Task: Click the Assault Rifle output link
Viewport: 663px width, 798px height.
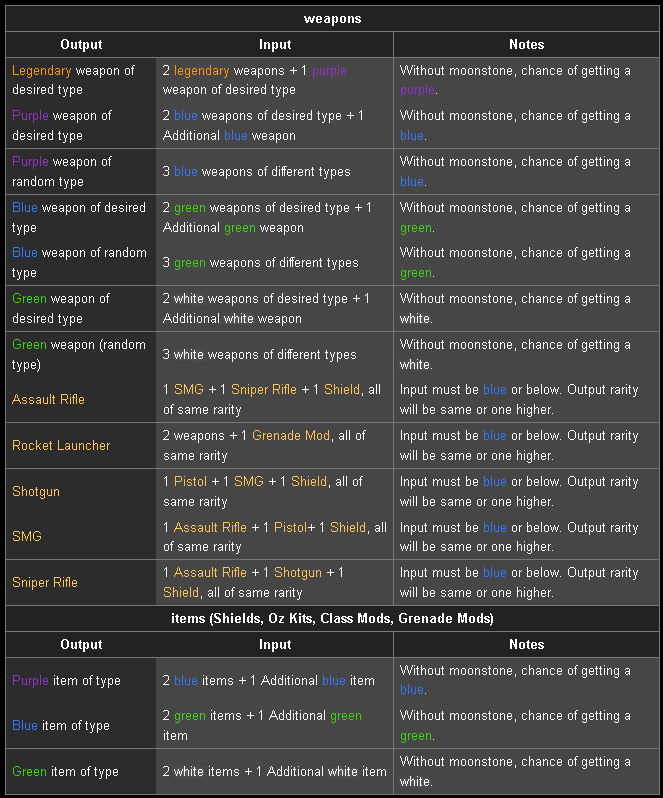Action: click(x=48, y=400)
